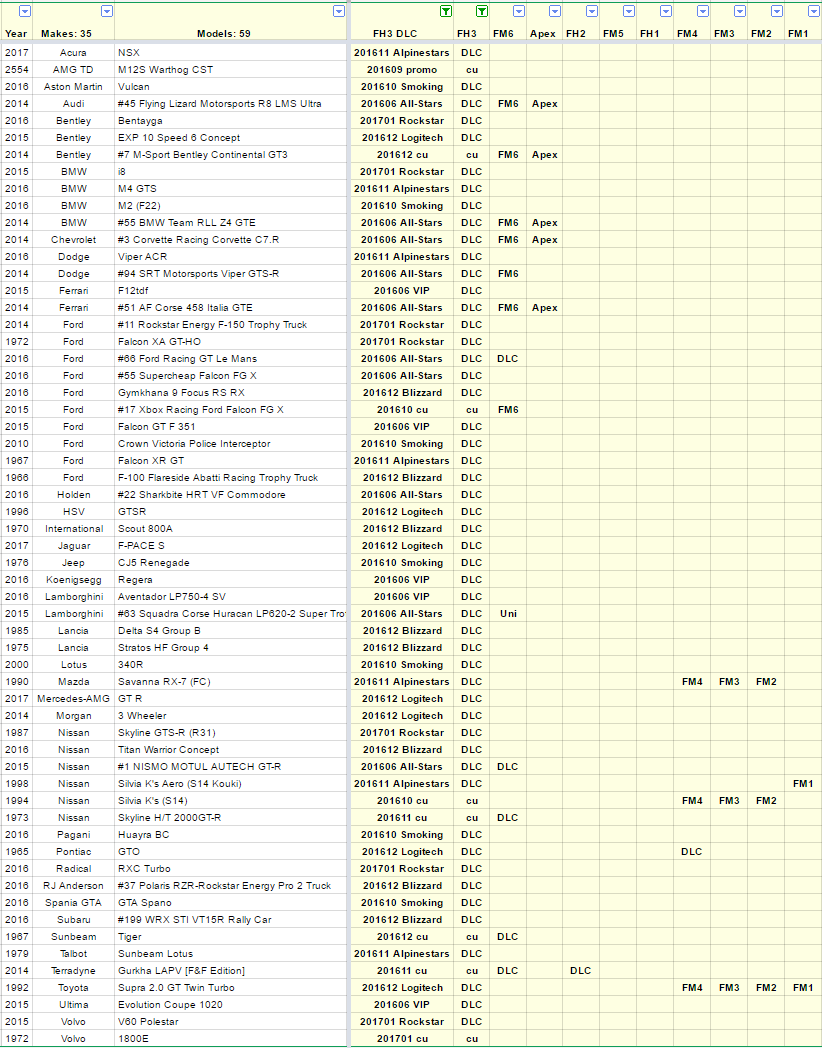This screenshot has width=822, height=1048.
Task: Select the '#199 WRX STI VT15R Rally Car' cell
Action: (231, 920)
